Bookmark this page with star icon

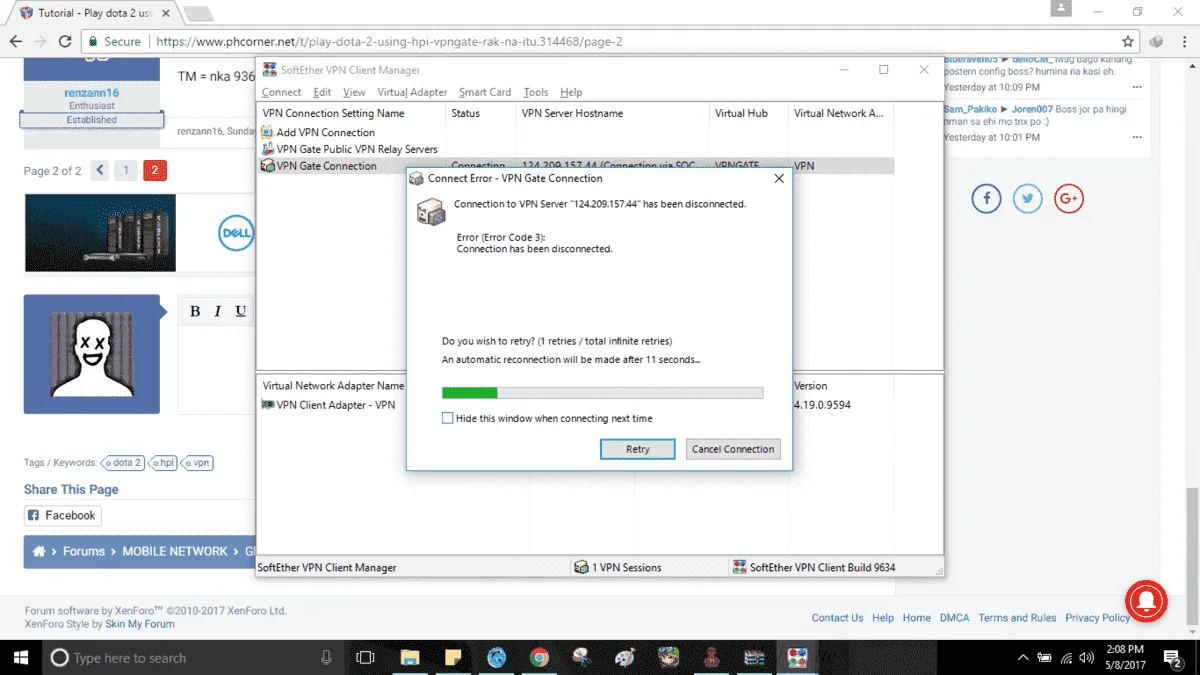pyautogui.click(x=1128, y=42)
